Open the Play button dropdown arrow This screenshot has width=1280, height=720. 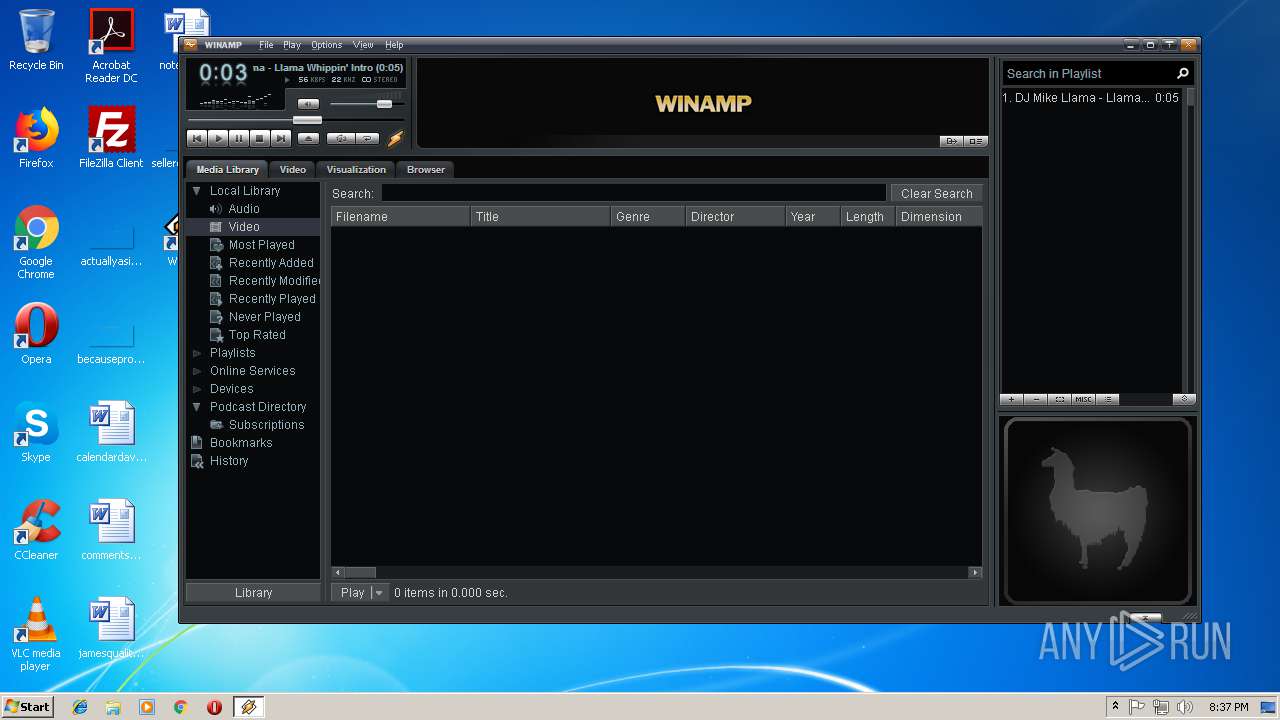pyautogui.click(x=379, y=593)
